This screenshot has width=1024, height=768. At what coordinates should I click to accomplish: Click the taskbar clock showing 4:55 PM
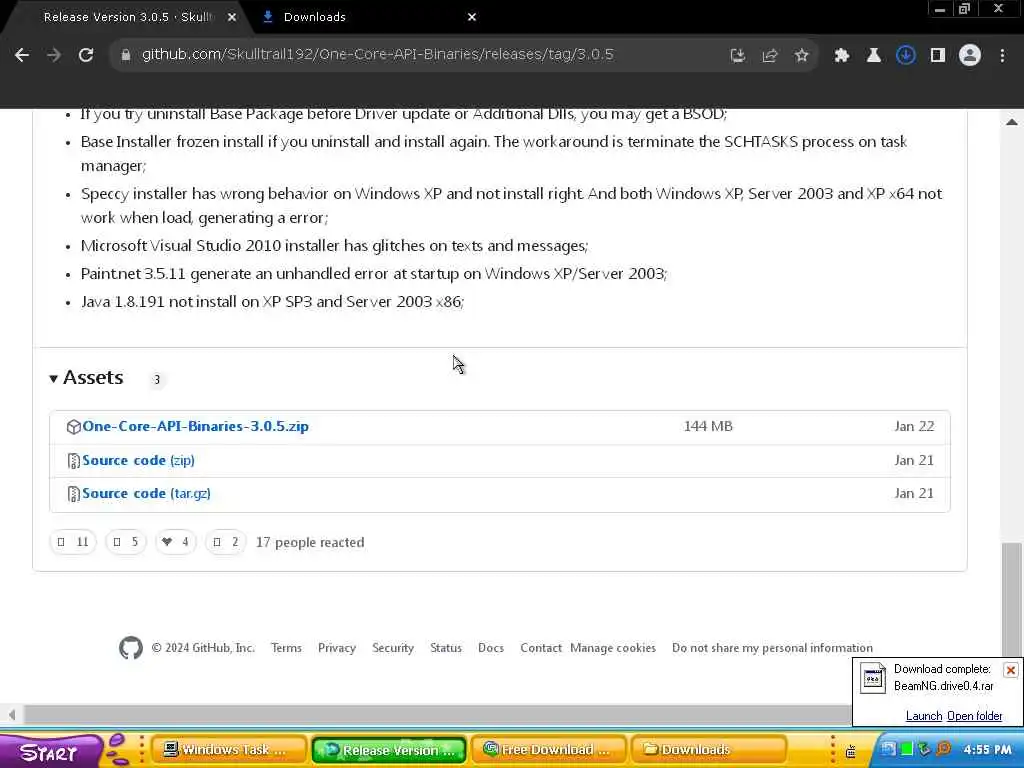tap(987, 750)
